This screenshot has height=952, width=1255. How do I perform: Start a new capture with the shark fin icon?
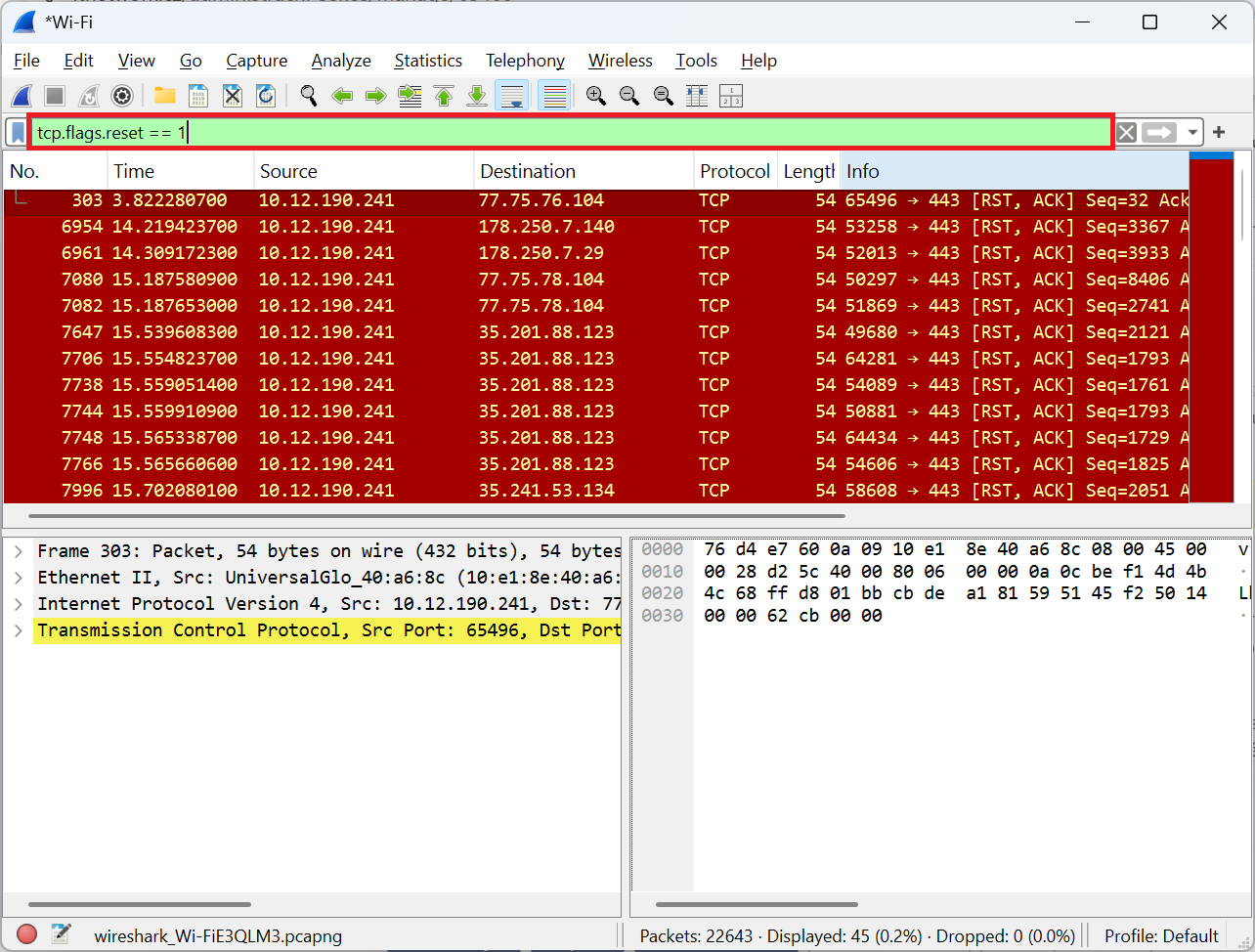click(22, 95)
